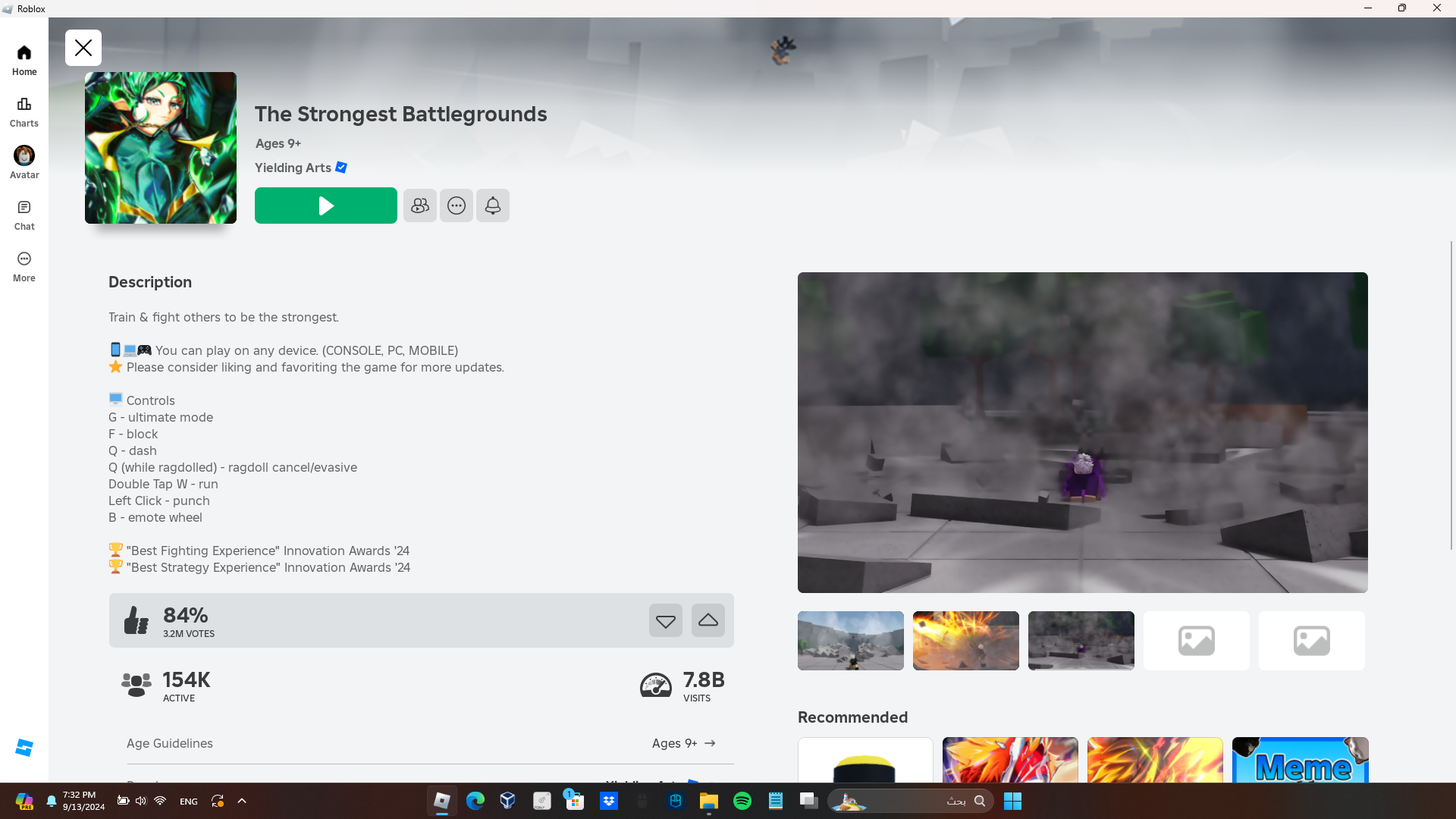Viewport: 1456px width, 819px height.
Task: Click the visits gauge icon
Action: tap(656, 685)
